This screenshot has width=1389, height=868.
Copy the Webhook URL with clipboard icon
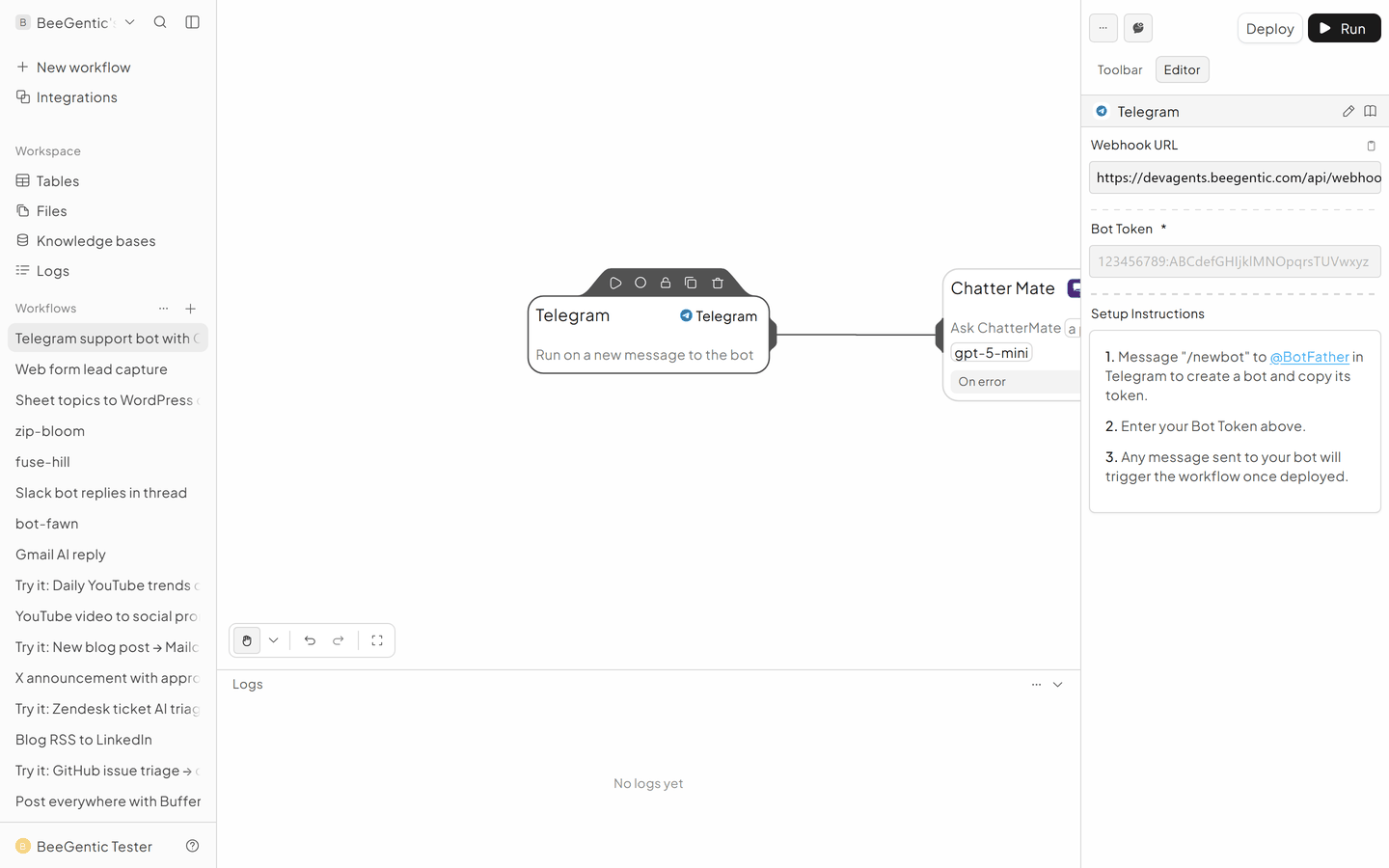pyautogui.click(x=1371, y=146)
